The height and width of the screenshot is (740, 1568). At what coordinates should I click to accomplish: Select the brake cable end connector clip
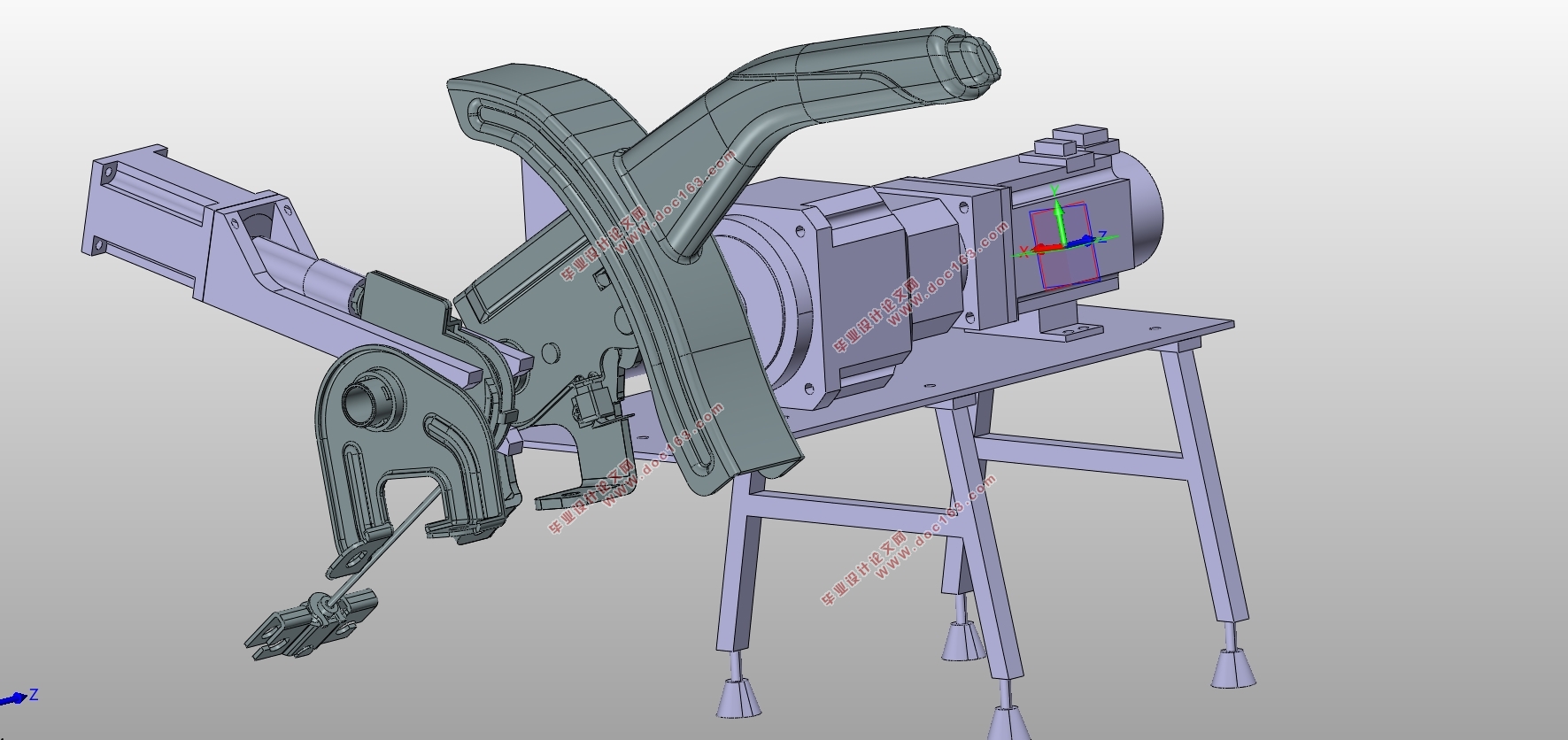(310, 624)
